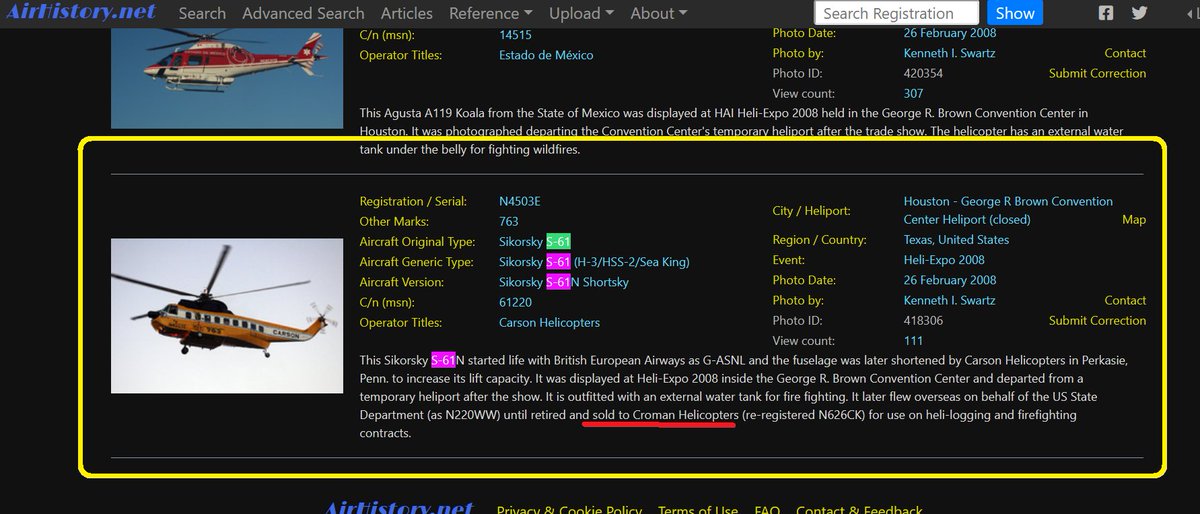Viewport: 1200px width, 514px height.
Task: Open Heli-Expo 2008 event link
Action: 944,260
